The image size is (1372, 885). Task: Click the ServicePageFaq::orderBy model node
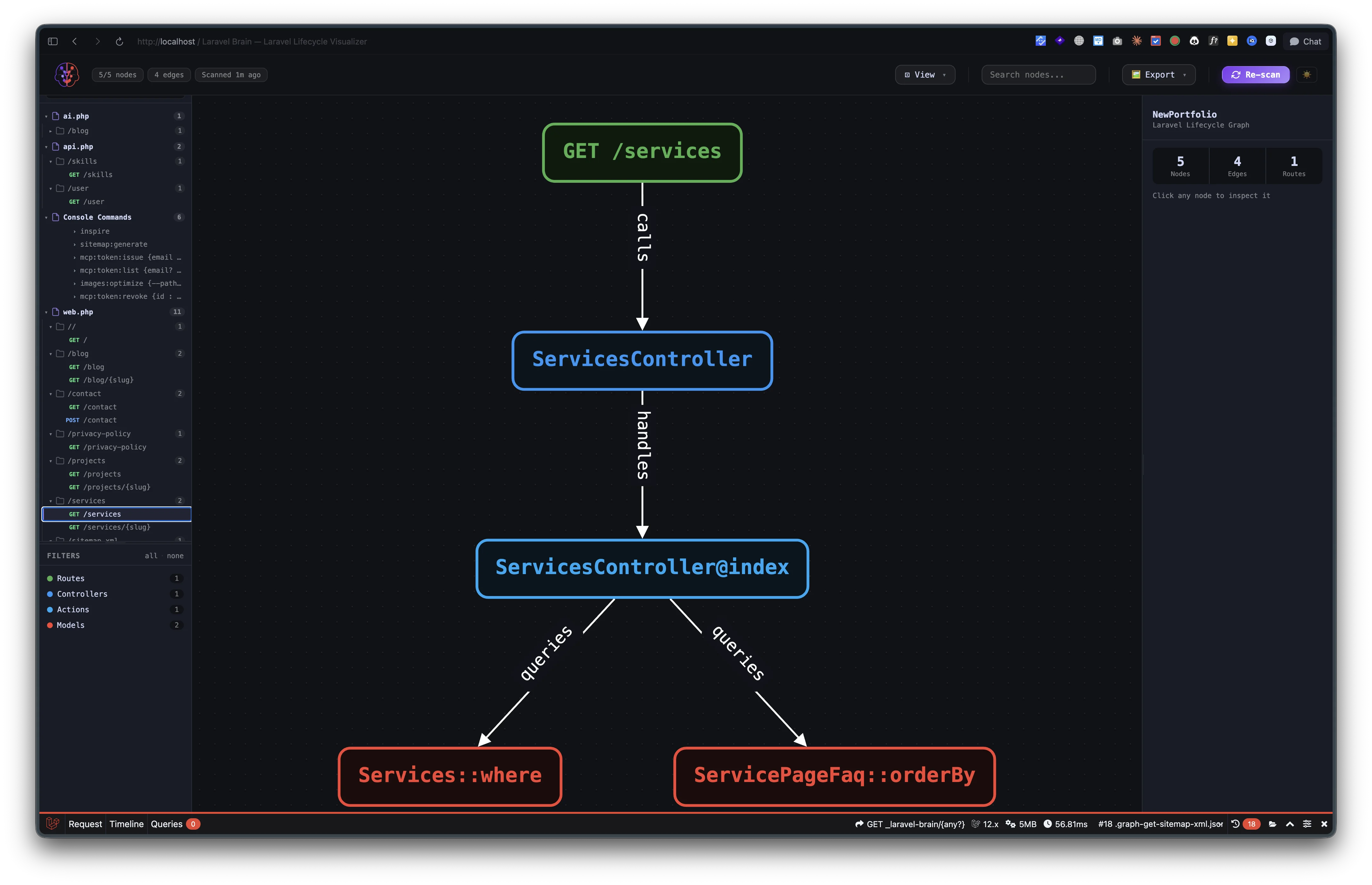[834, 776]
